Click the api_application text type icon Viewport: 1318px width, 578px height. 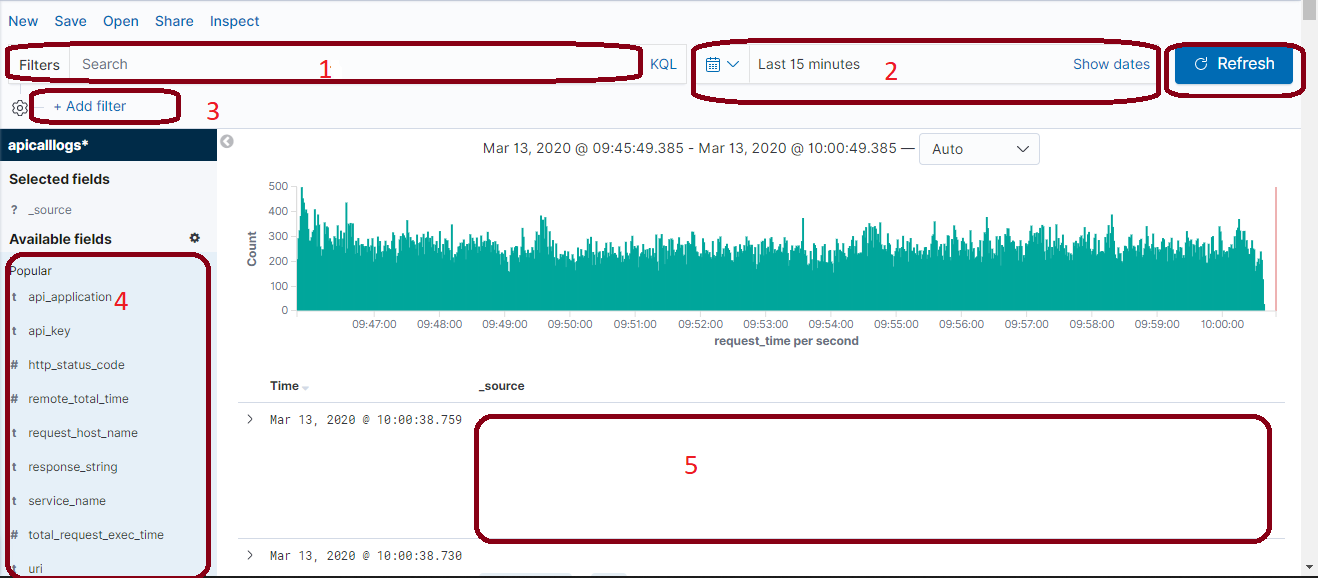14,297
